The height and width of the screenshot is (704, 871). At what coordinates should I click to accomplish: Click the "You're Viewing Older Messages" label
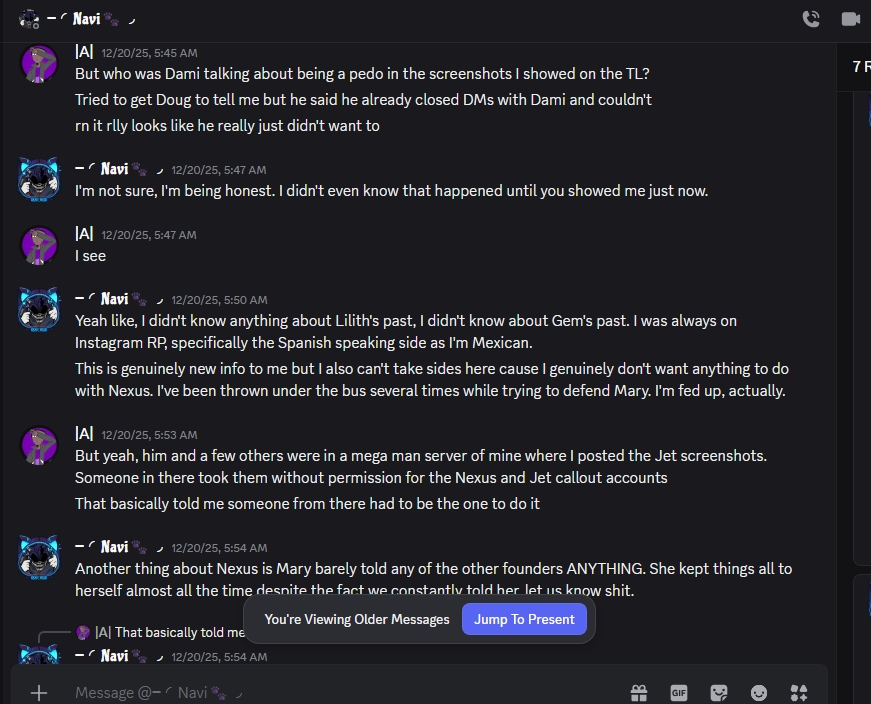point(356,619)
